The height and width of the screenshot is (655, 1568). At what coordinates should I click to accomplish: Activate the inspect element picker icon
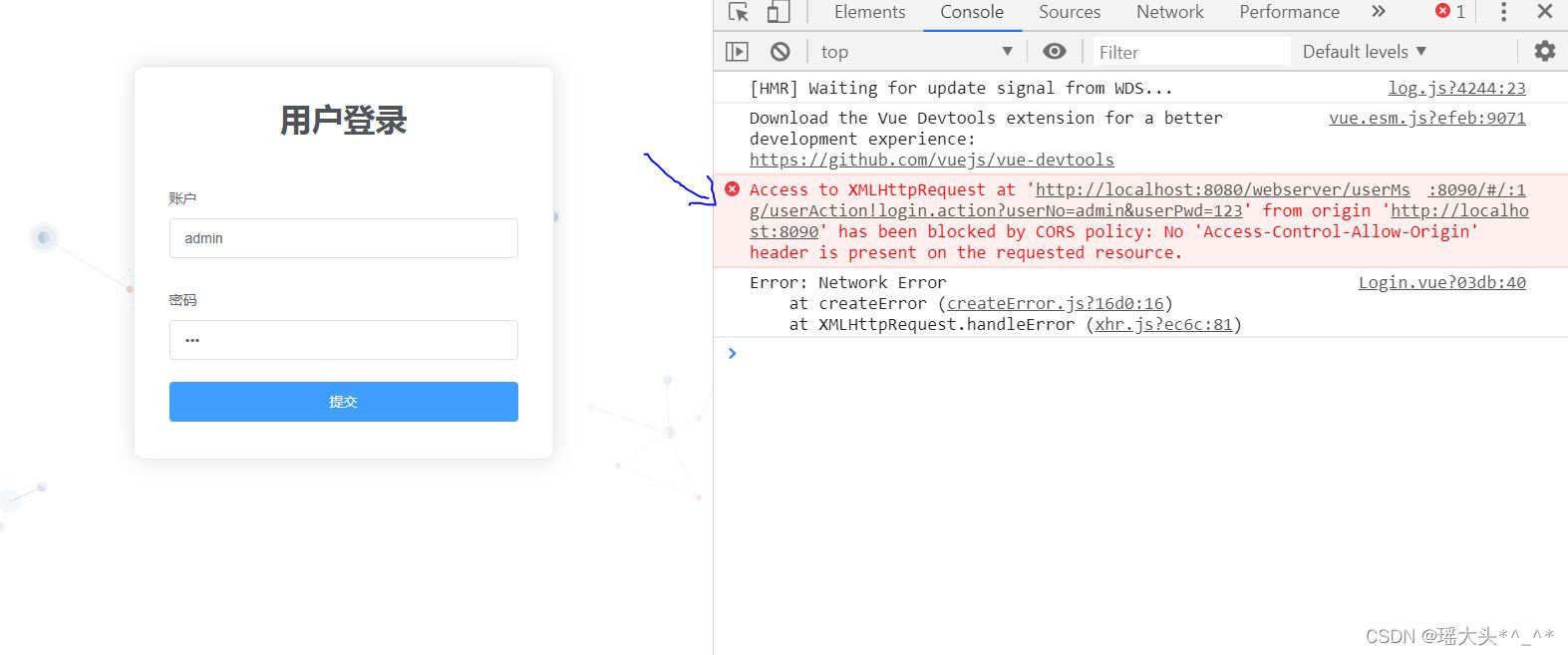pyautogui.click(x=739, y=12)
